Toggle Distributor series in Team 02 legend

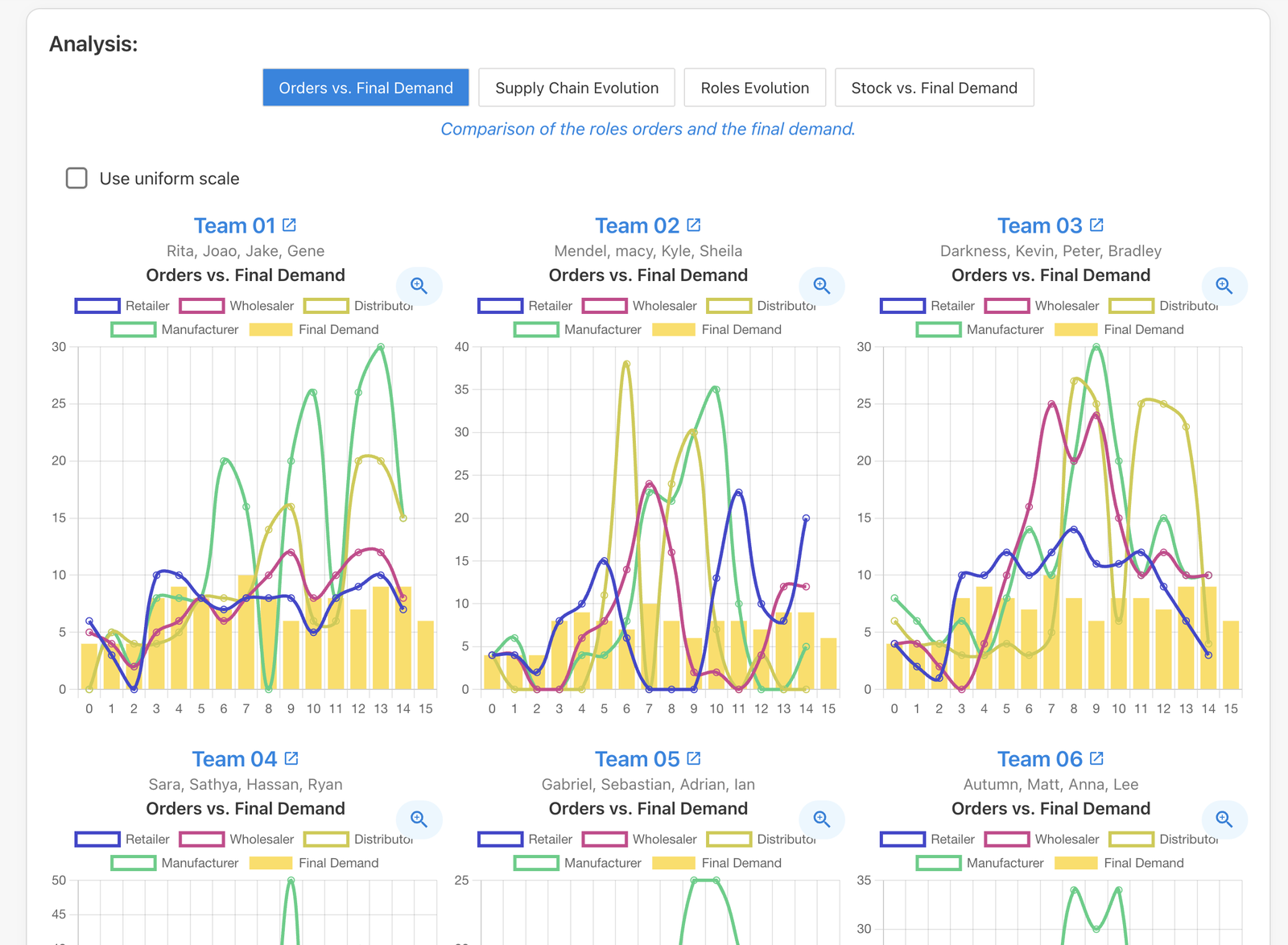coord(761,306)
